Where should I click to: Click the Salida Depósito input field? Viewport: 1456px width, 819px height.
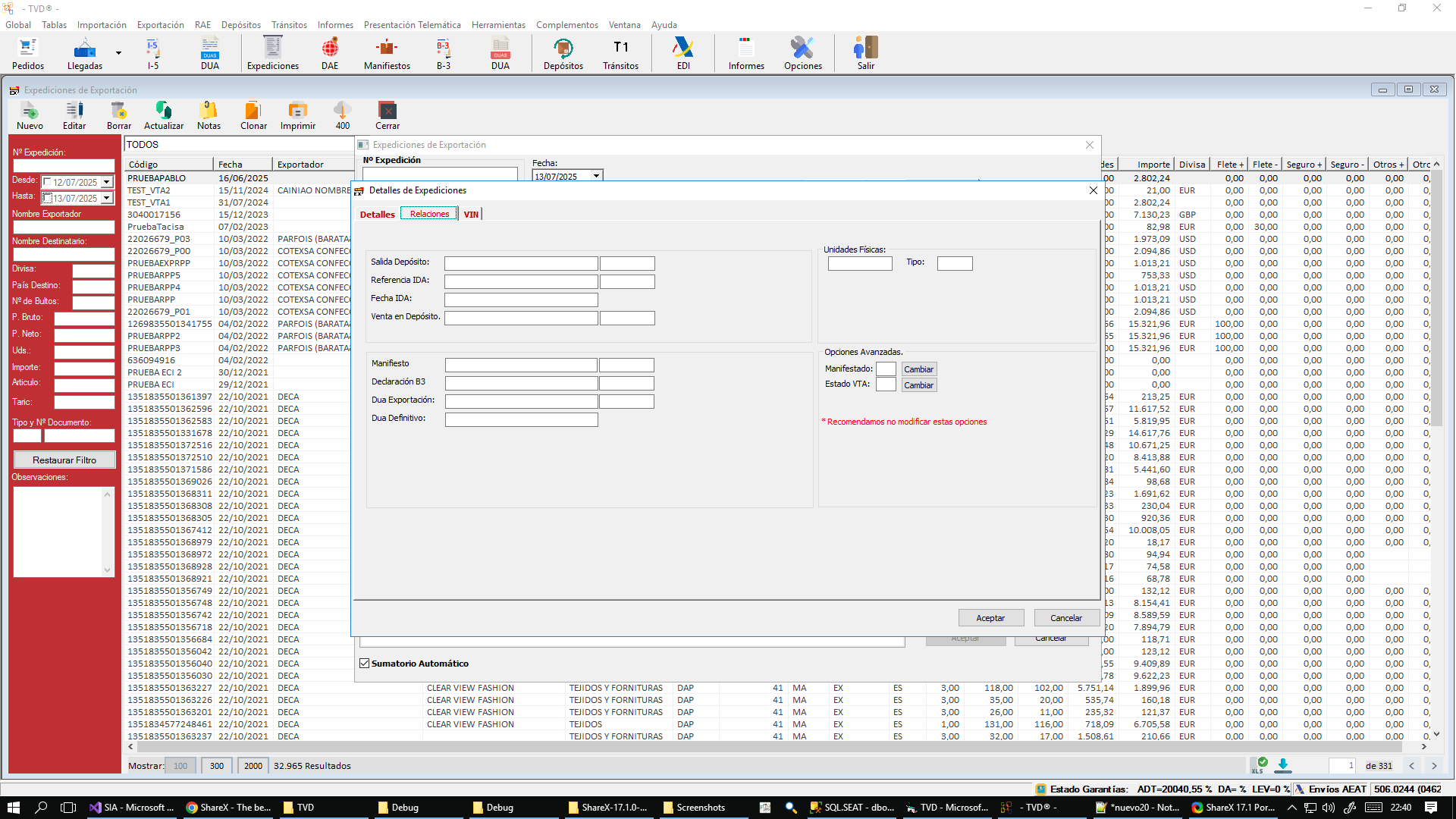coord(521,263)
